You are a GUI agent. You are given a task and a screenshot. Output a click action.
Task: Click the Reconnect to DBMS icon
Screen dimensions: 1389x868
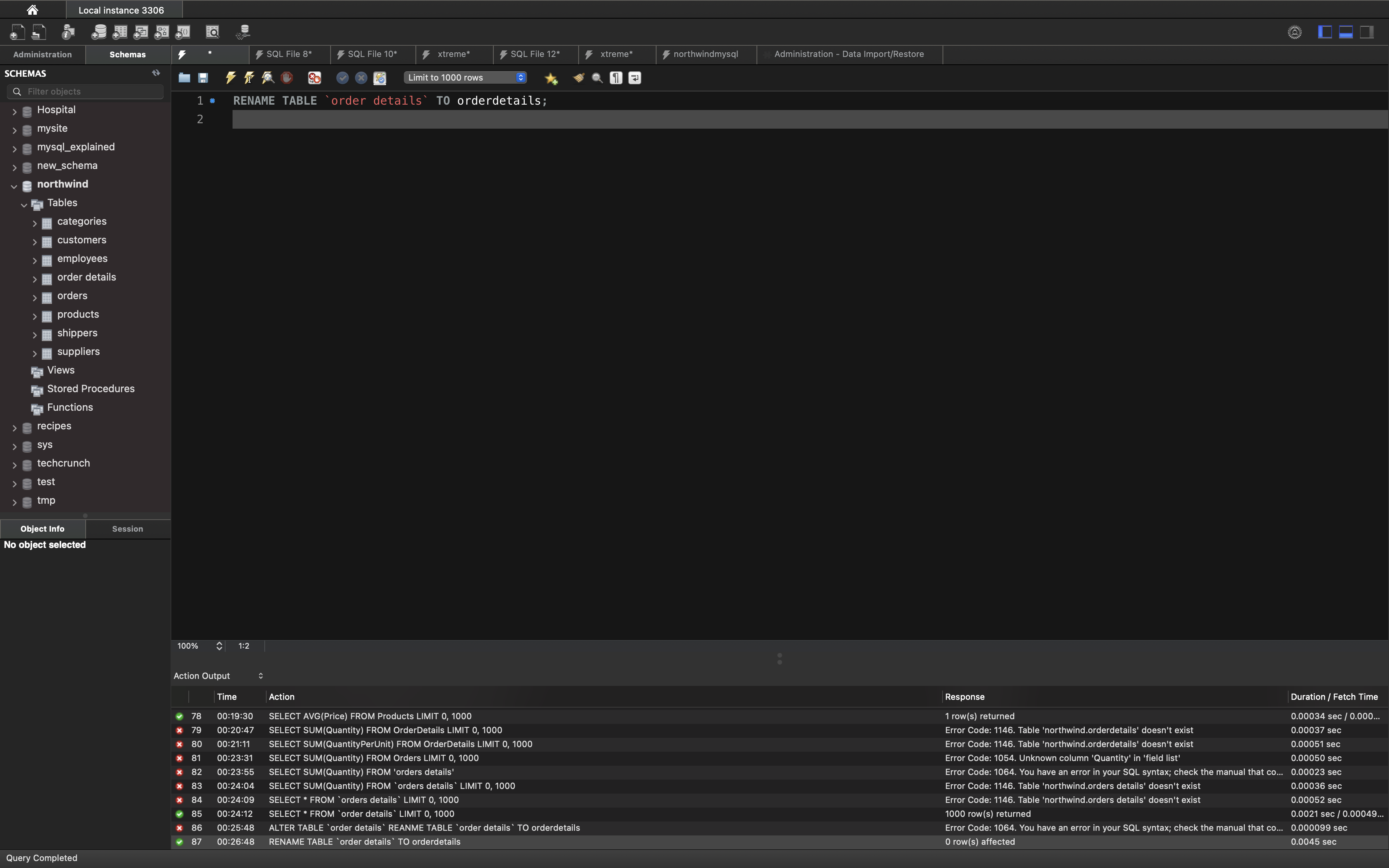[243, 32]
